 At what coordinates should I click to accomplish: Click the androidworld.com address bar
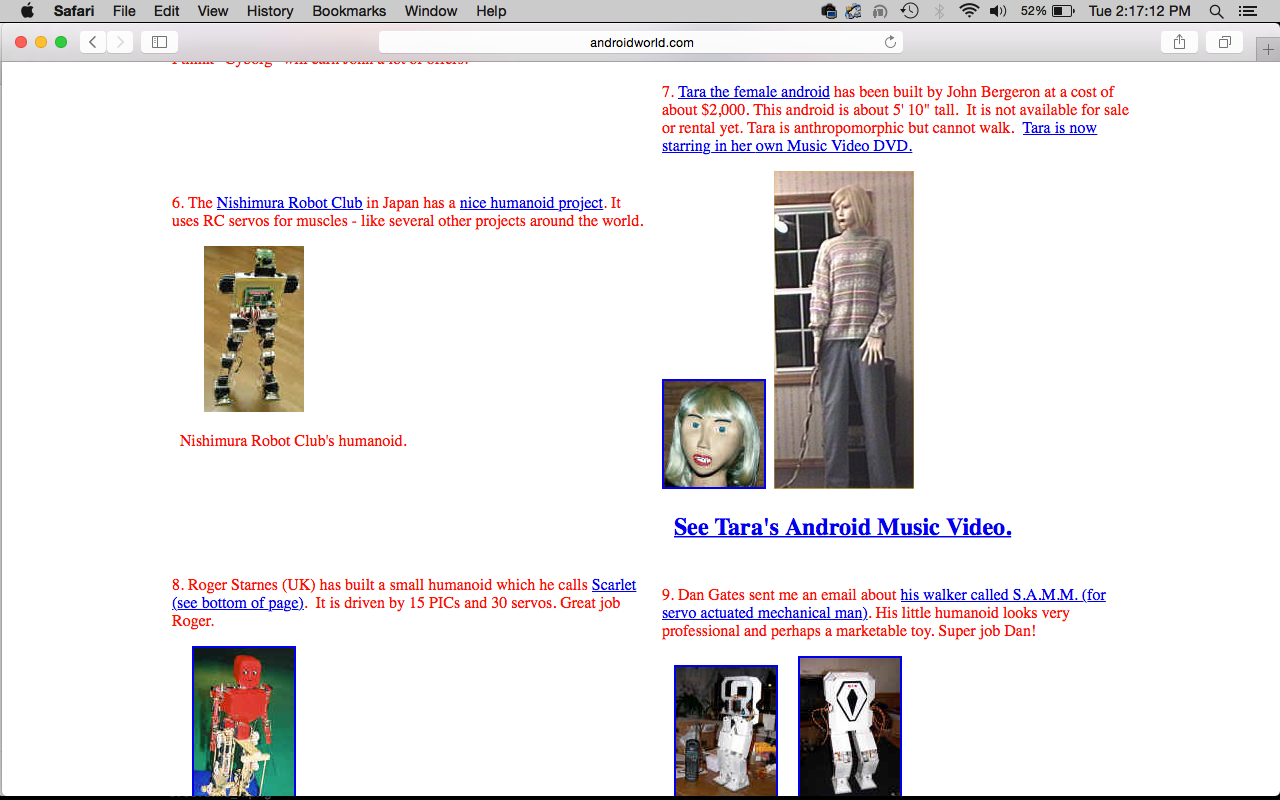coord(641,42)
